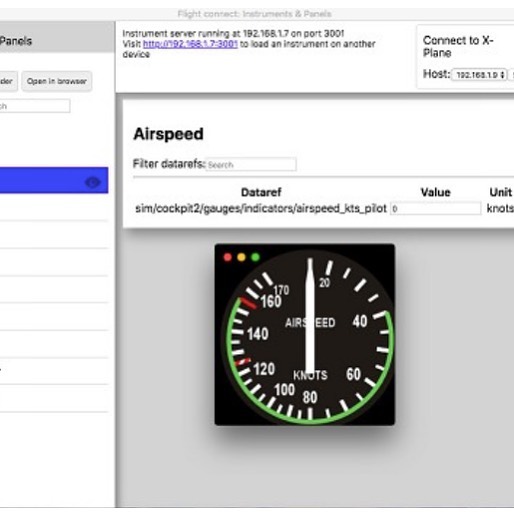This screenshot has height=514, width=514.
Task: Click the Value column header
Action: point(435,192)
